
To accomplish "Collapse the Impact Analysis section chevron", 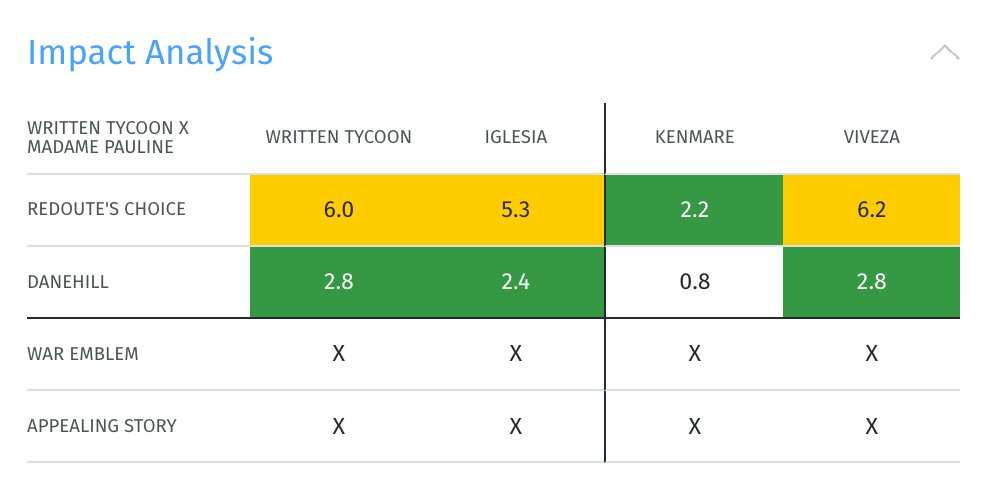I will (x=945, y=53).
